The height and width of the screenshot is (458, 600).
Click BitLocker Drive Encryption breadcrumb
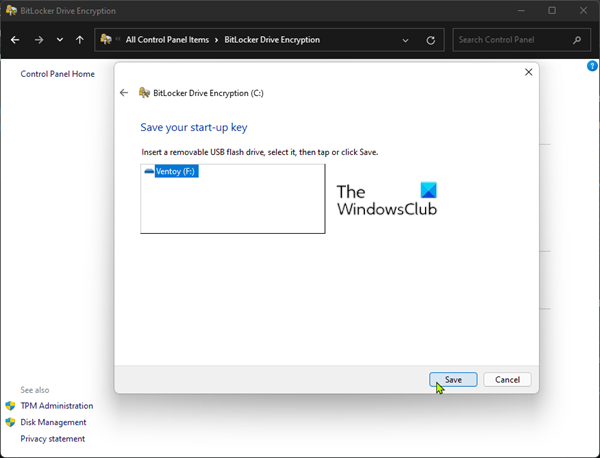tap(272, 40)
